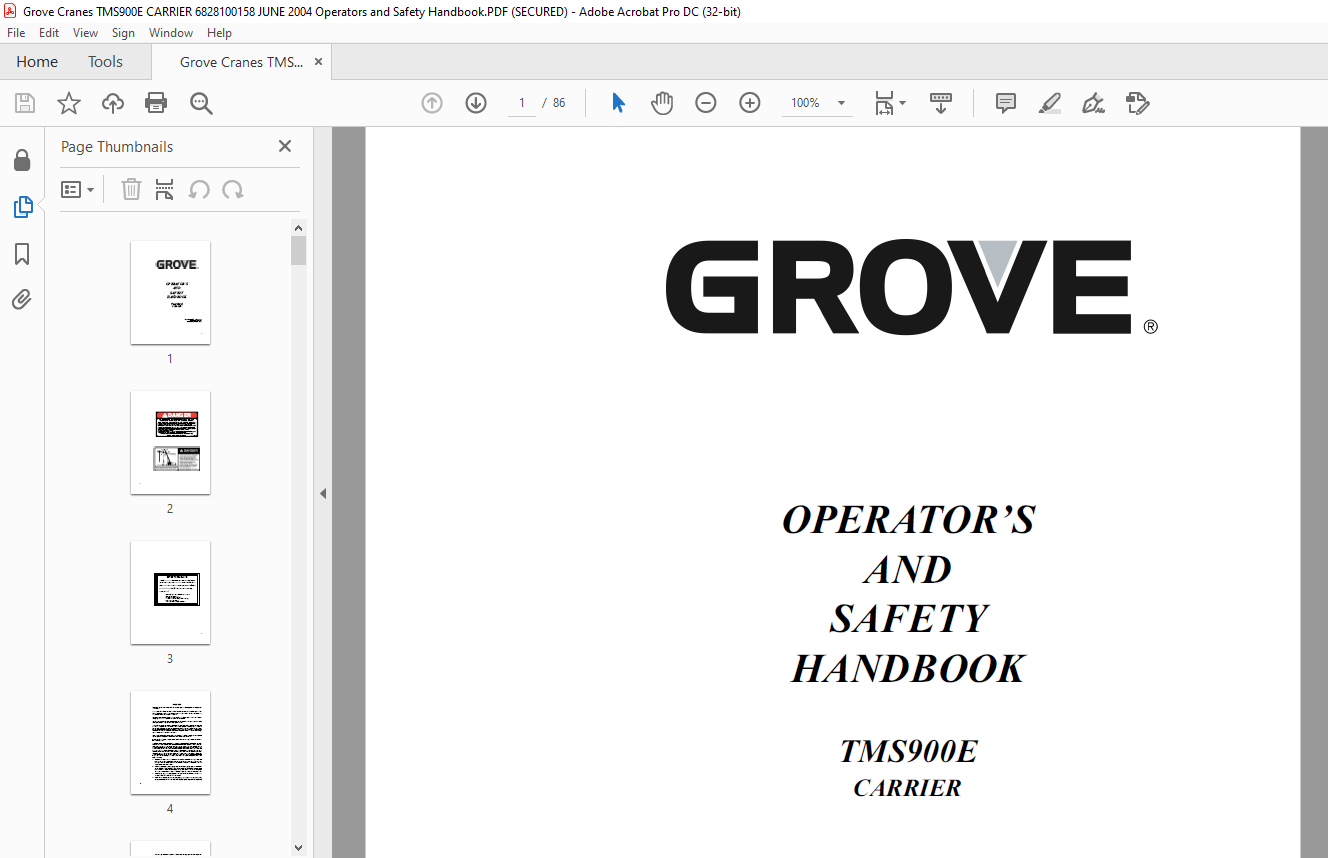Add a sticky note comment
Viewport: 1328px width, 858px height.
[x=1006, y=103]
